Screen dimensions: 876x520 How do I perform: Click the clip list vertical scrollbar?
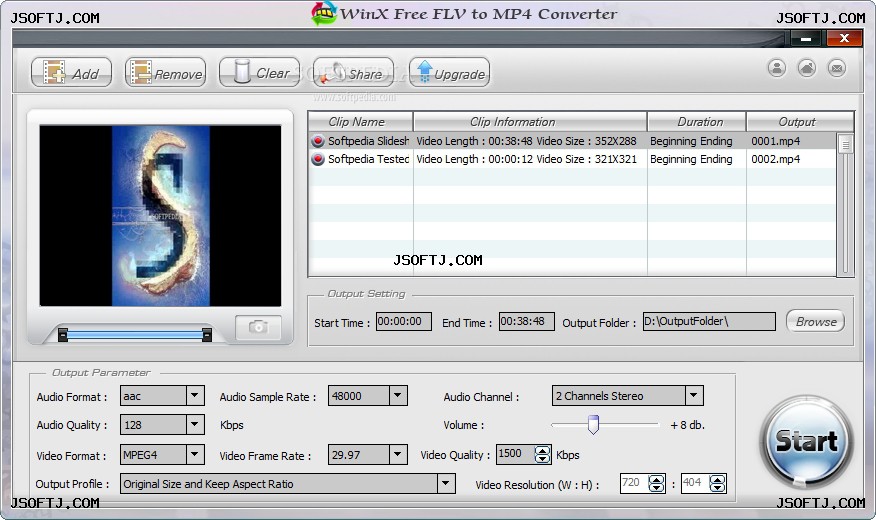click(x=845, y=204)
